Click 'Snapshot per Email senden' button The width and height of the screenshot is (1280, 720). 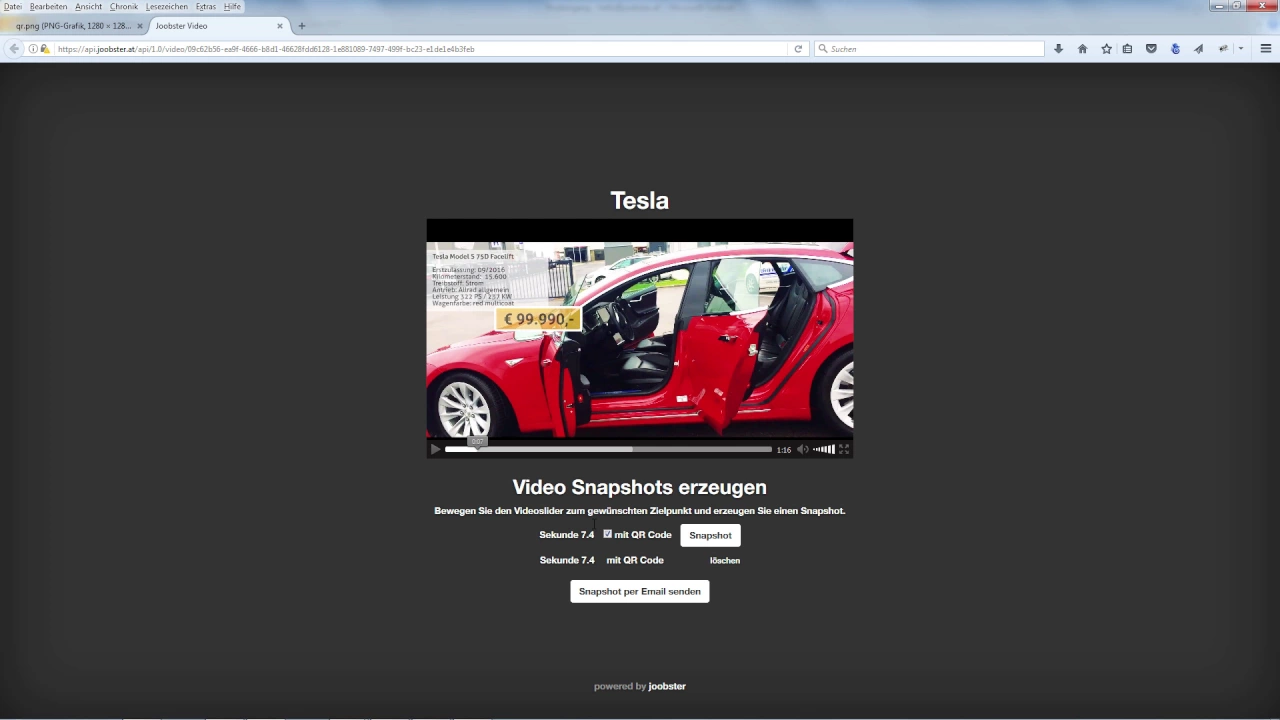coord(640,591)
